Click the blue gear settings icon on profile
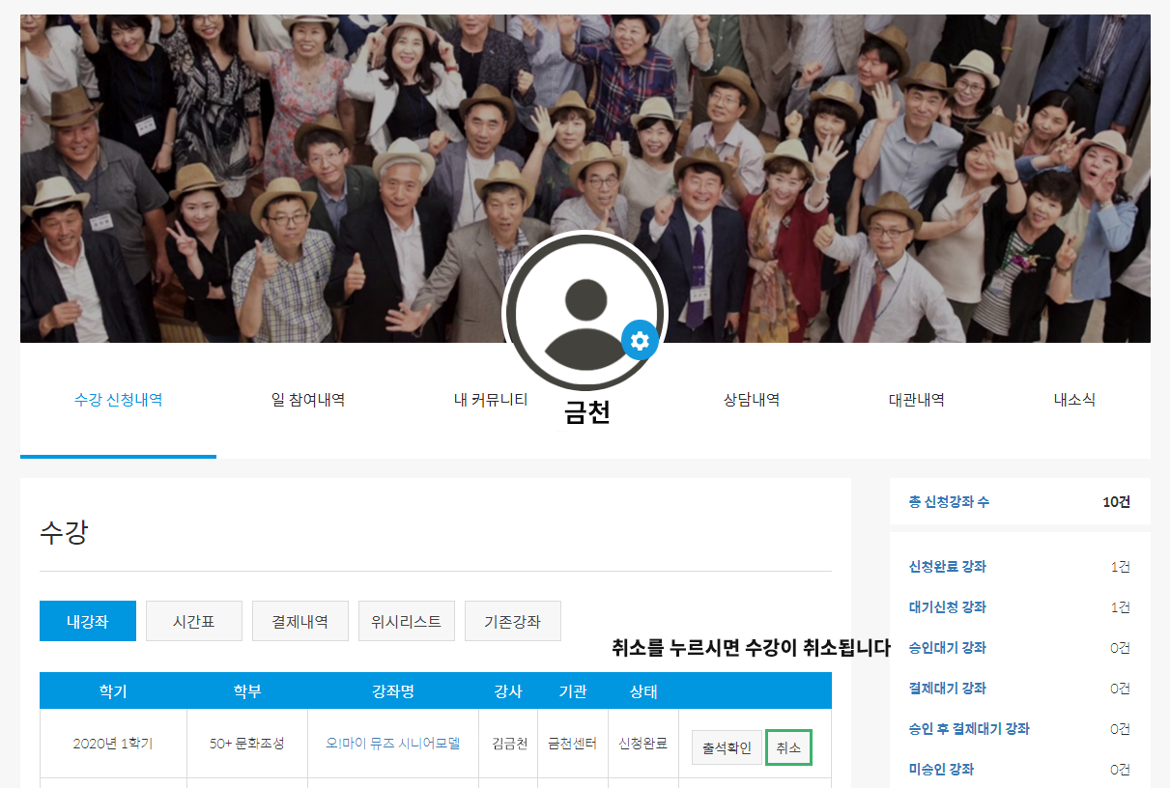The image size is (1170, 788). pos(640,341)
